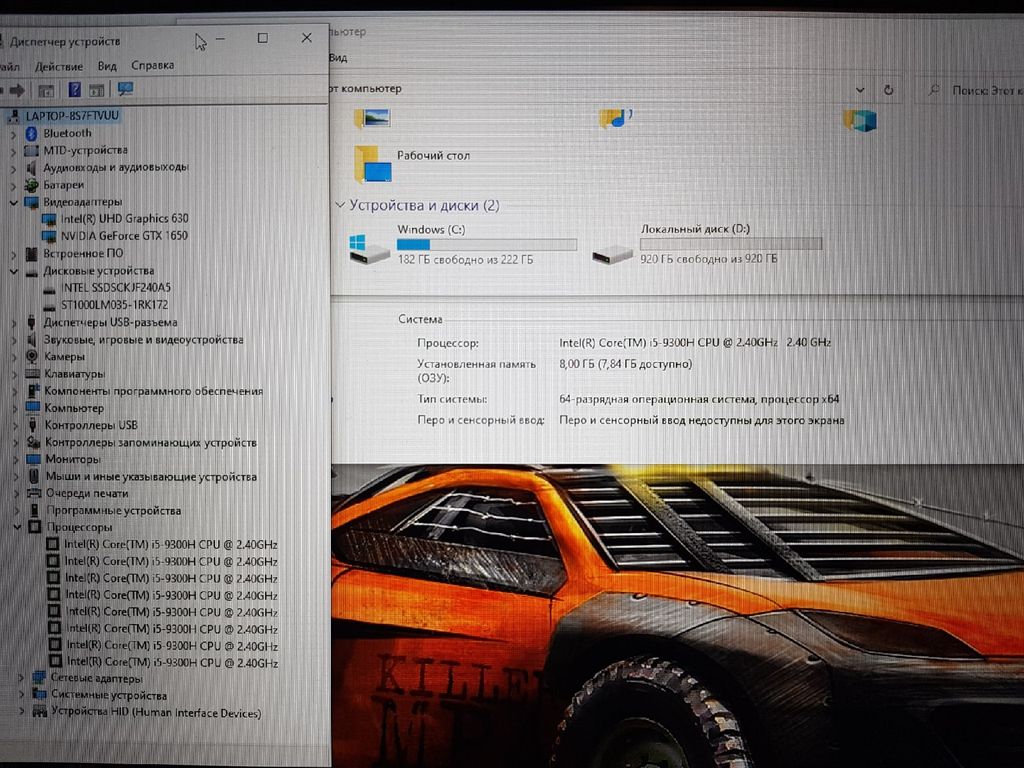Open the Вид menu in Device Manager
This screenshot has width=1024, height=768.
point(107,66)
